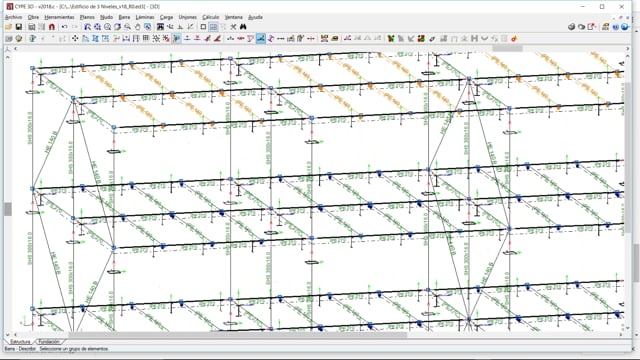Image resolution: width=640 pixels, height=360 pixels.
Task: Click the magnifier zoom icon beside the hand tool
Action: tap(128, 27)
